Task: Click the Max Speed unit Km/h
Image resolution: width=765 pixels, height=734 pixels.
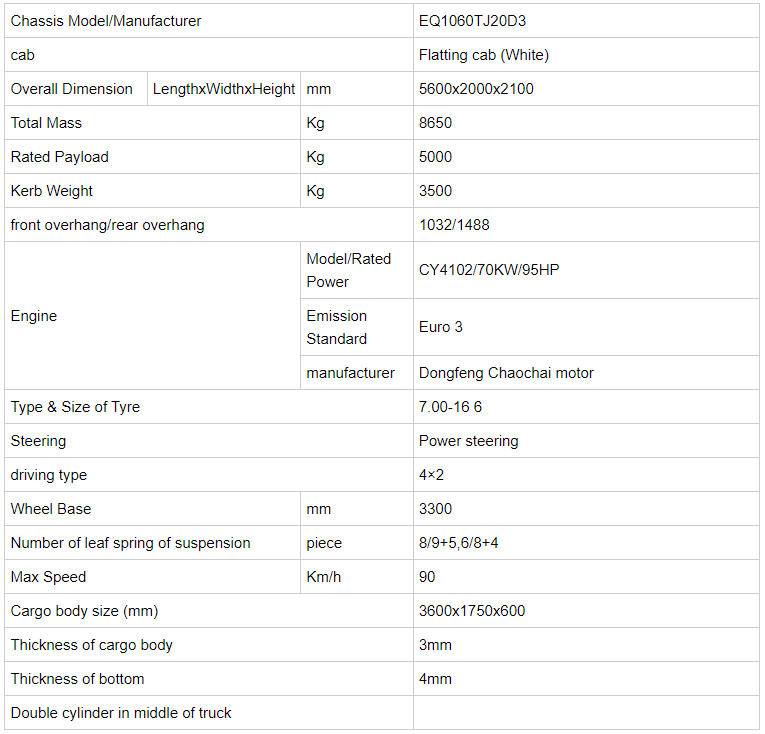Action: [324, 577]
